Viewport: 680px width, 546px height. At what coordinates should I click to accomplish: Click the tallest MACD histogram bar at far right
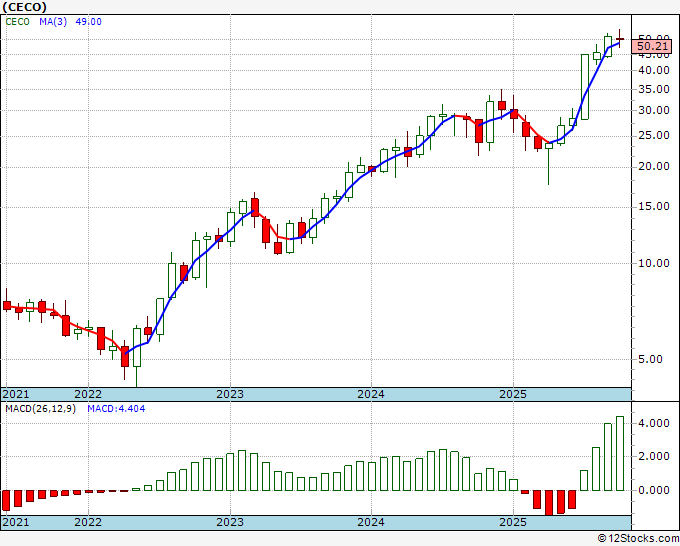tap(620, 454)
